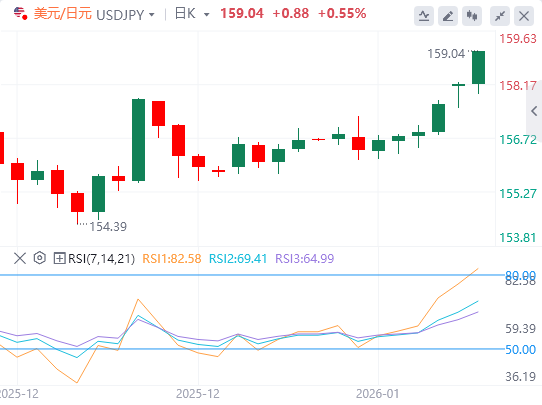Select the latest candlestick labeled 159.04

(478, 68)
